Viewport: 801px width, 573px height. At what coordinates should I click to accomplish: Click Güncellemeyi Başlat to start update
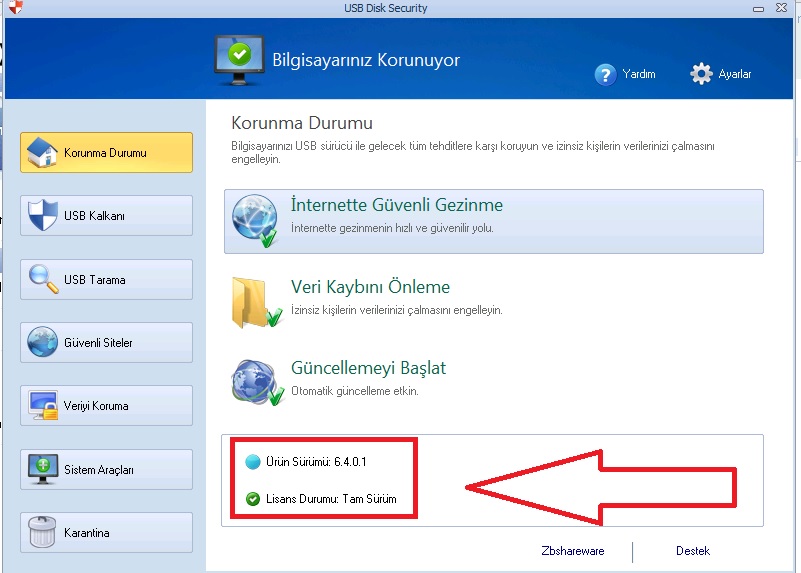coord(368,368)
